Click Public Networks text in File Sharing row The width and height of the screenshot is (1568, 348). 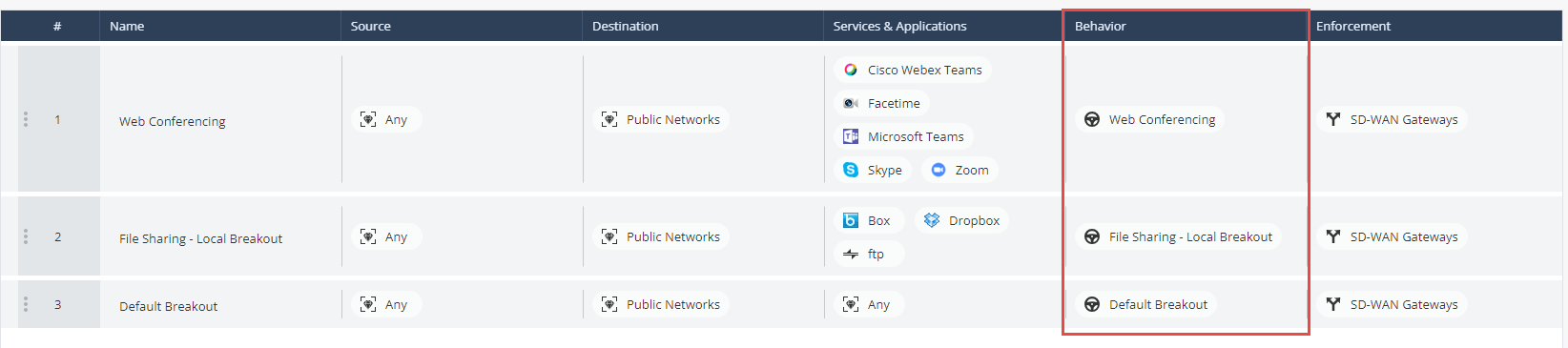click(x=673, y=236)
